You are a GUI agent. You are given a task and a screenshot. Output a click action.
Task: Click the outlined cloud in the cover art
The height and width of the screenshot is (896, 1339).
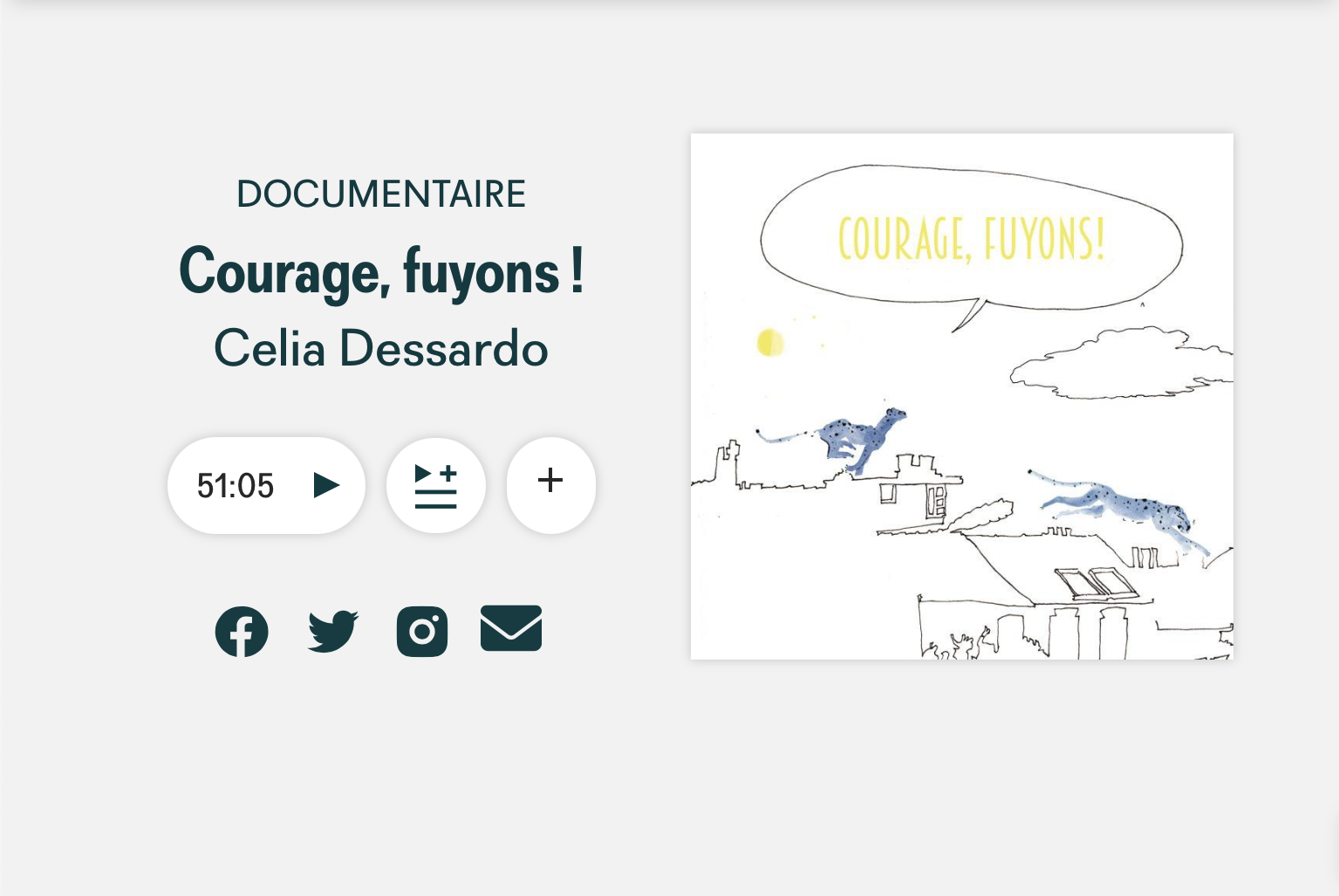(1121, 363)
